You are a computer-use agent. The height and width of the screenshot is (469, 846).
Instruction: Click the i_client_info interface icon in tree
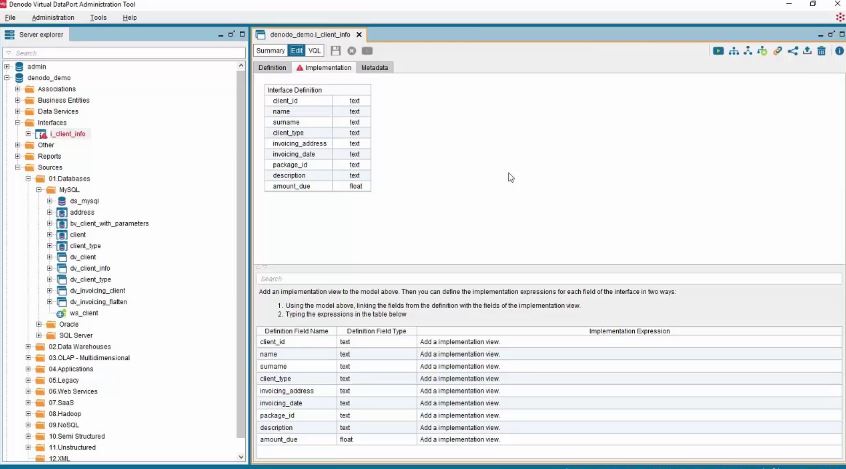pos(41,134)
